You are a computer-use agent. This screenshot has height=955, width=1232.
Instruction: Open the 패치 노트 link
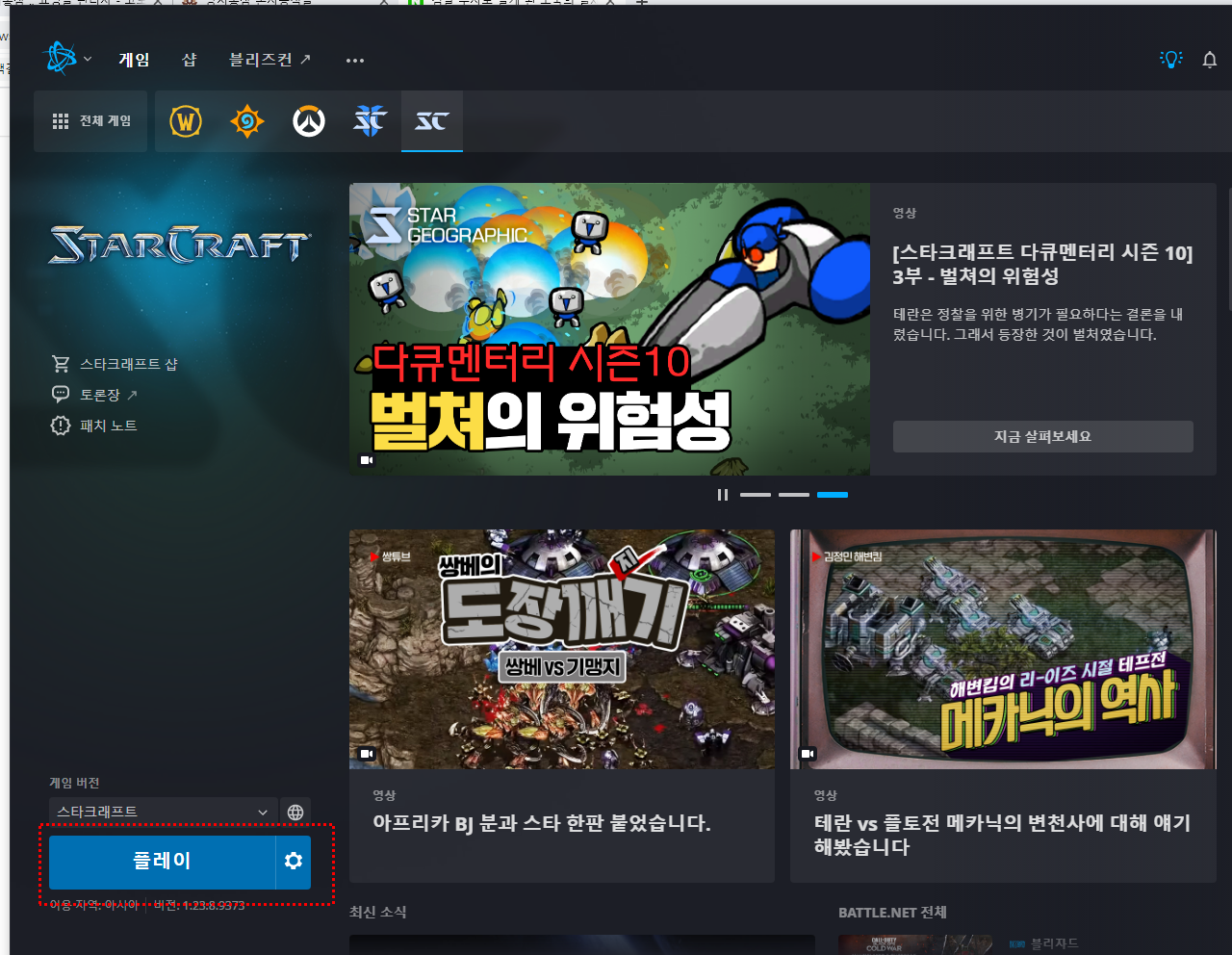94,426
